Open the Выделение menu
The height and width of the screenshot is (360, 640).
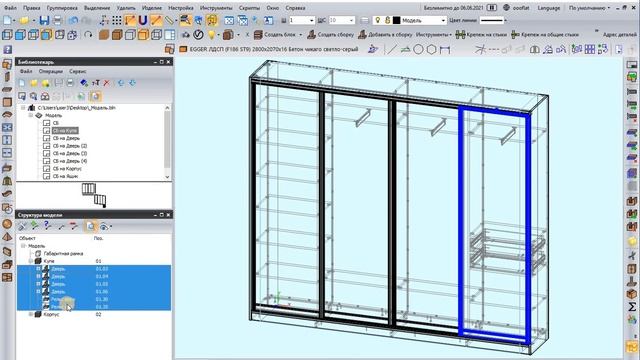97,8
